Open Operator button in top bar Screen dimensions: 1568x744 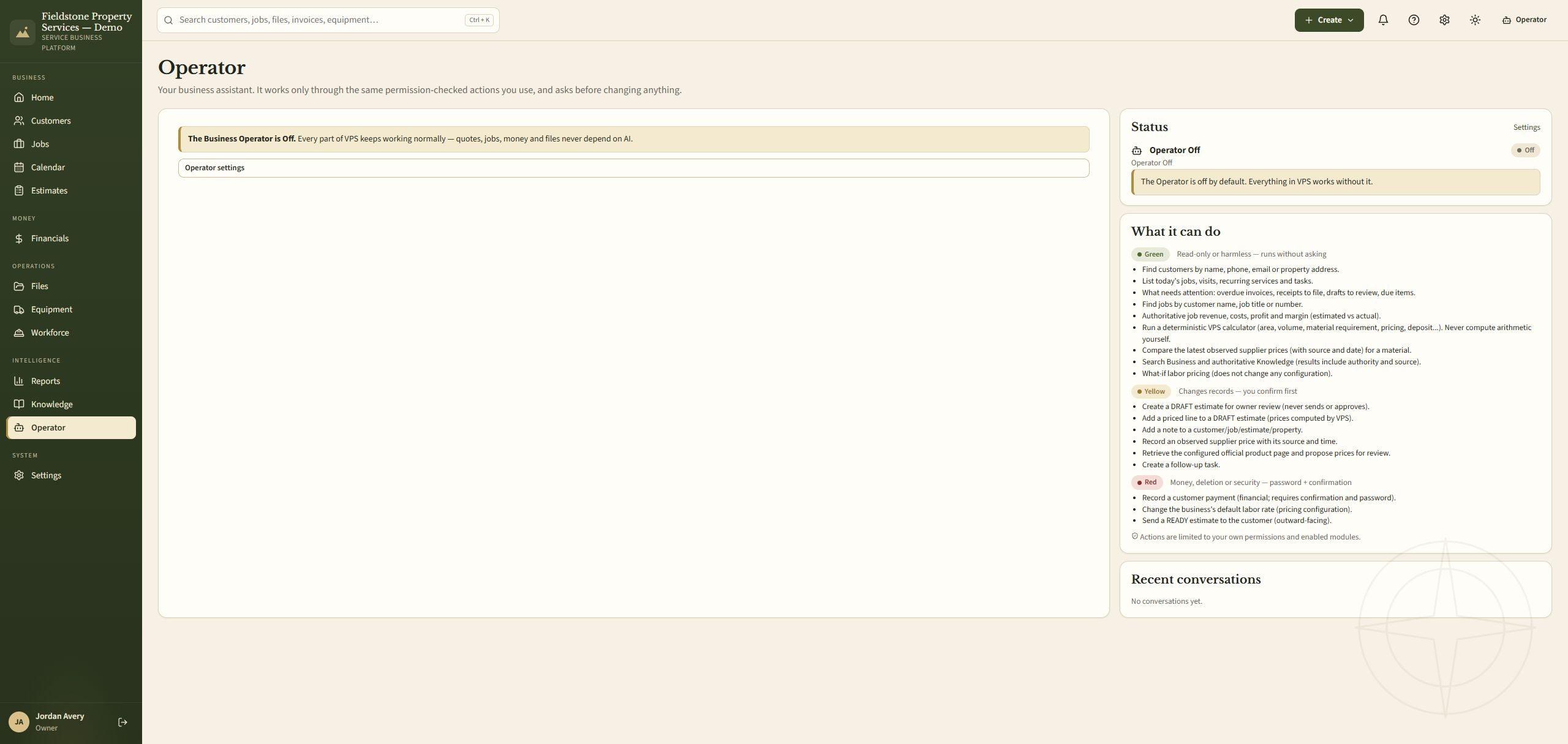tap(1524, 20)
